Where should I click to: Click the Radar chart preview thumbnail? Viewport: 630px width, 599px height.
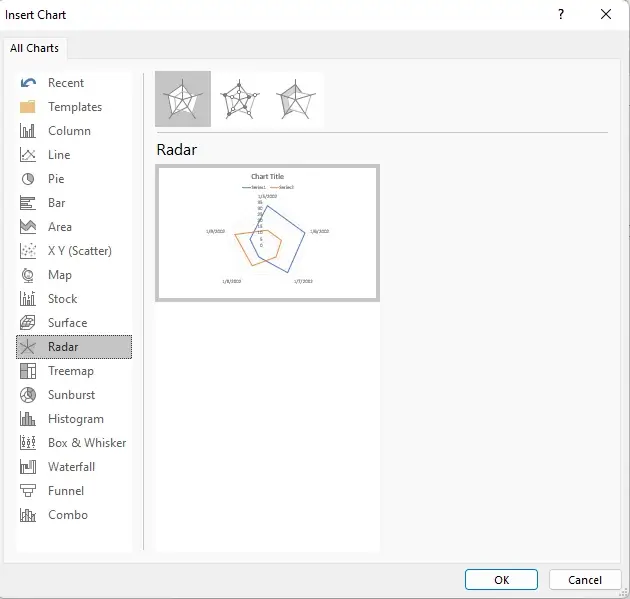[x=267, y=233]
